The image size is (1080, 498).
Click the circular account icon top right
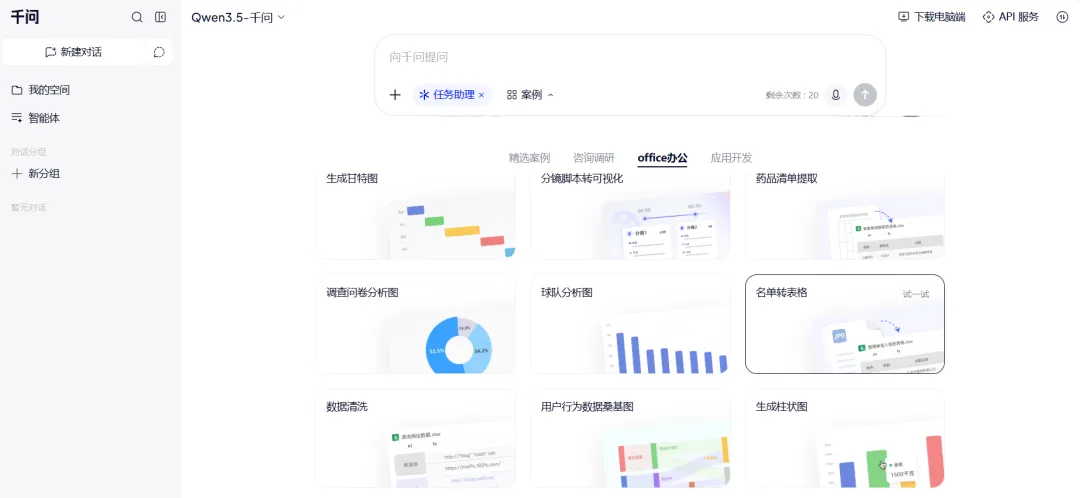click(x=1062, y=17)
